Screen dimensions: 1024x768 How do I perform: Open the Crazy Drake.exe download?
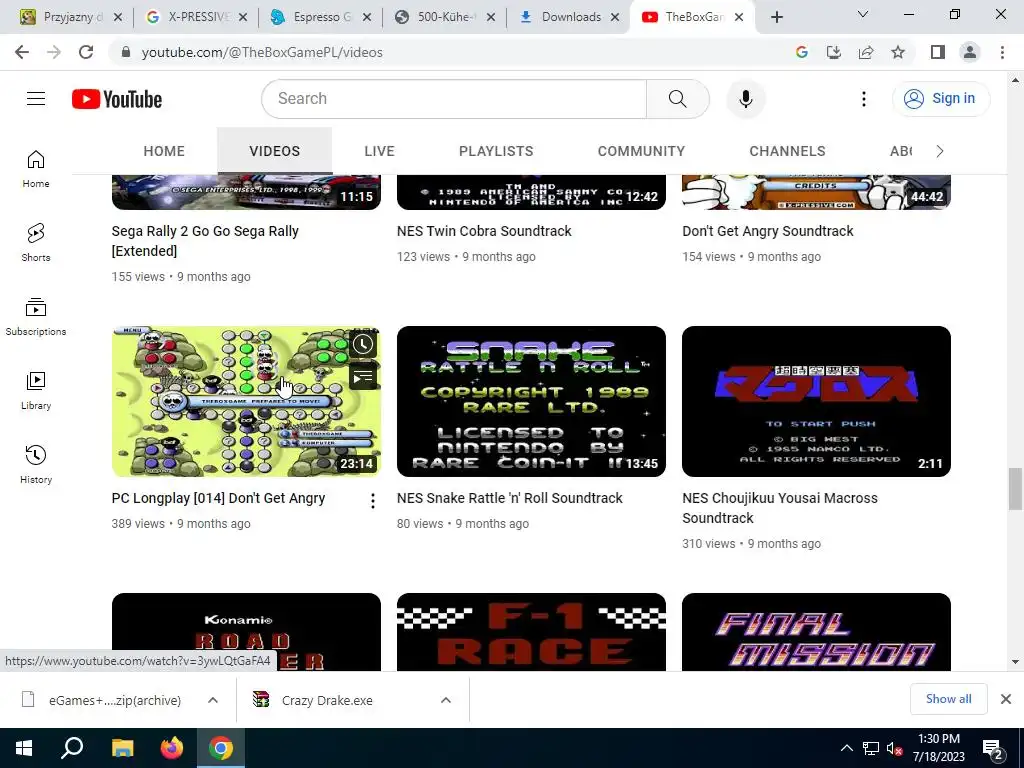[x=327, y=700]
